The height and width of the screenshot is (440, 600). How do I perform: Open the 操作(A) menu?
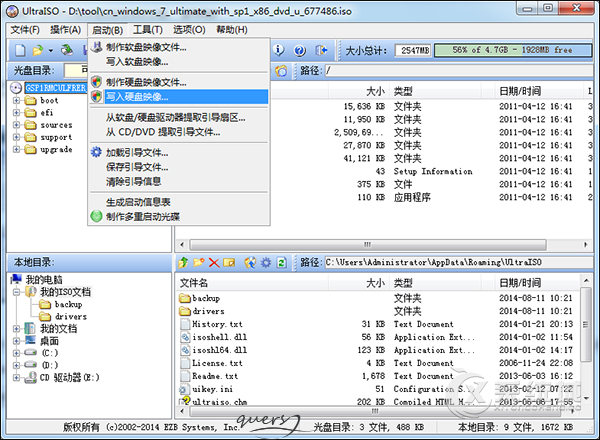click(x=65, y=30)
